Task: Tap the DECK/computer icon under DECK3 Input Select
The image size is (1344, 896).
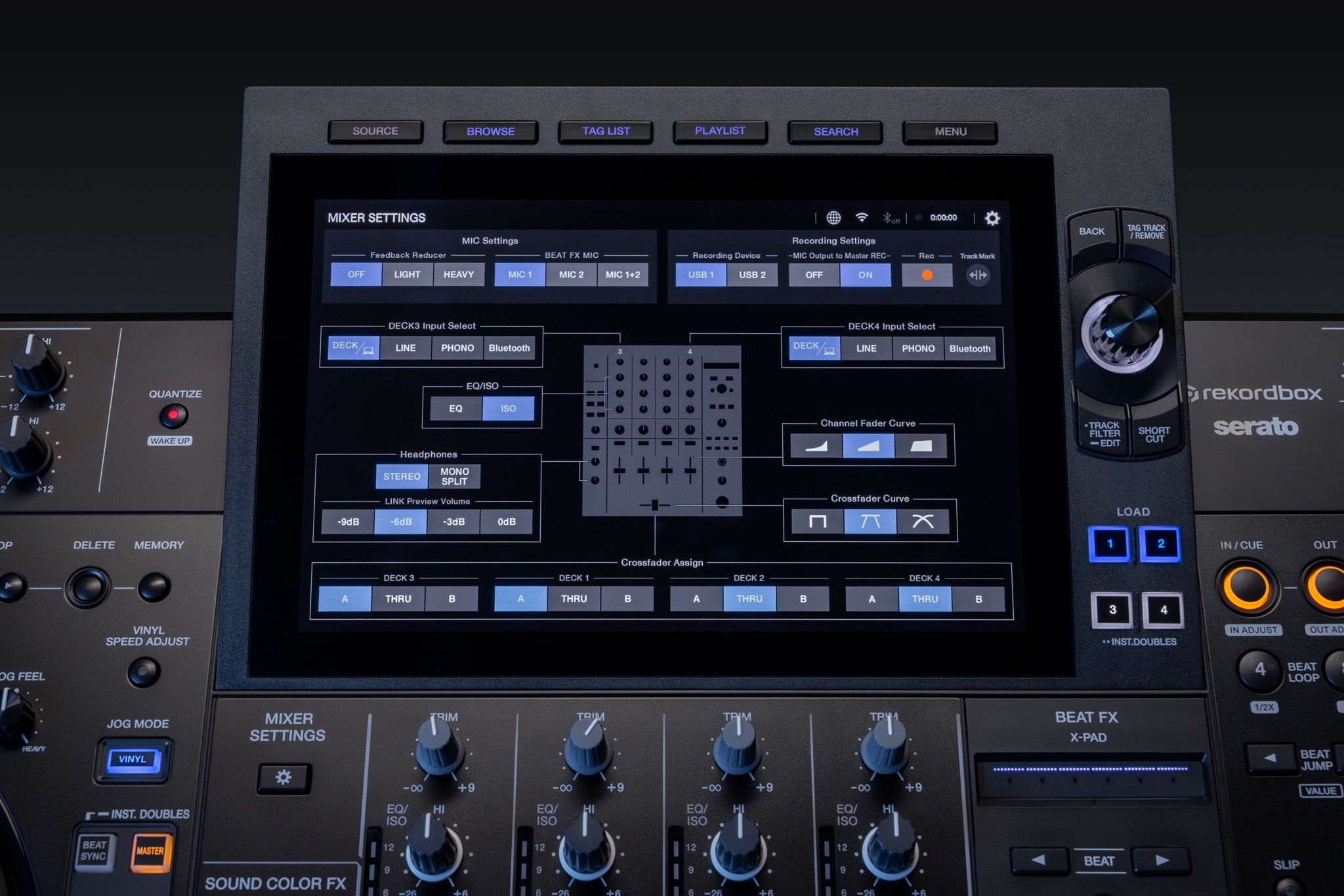Action: [x=352, y=348]
